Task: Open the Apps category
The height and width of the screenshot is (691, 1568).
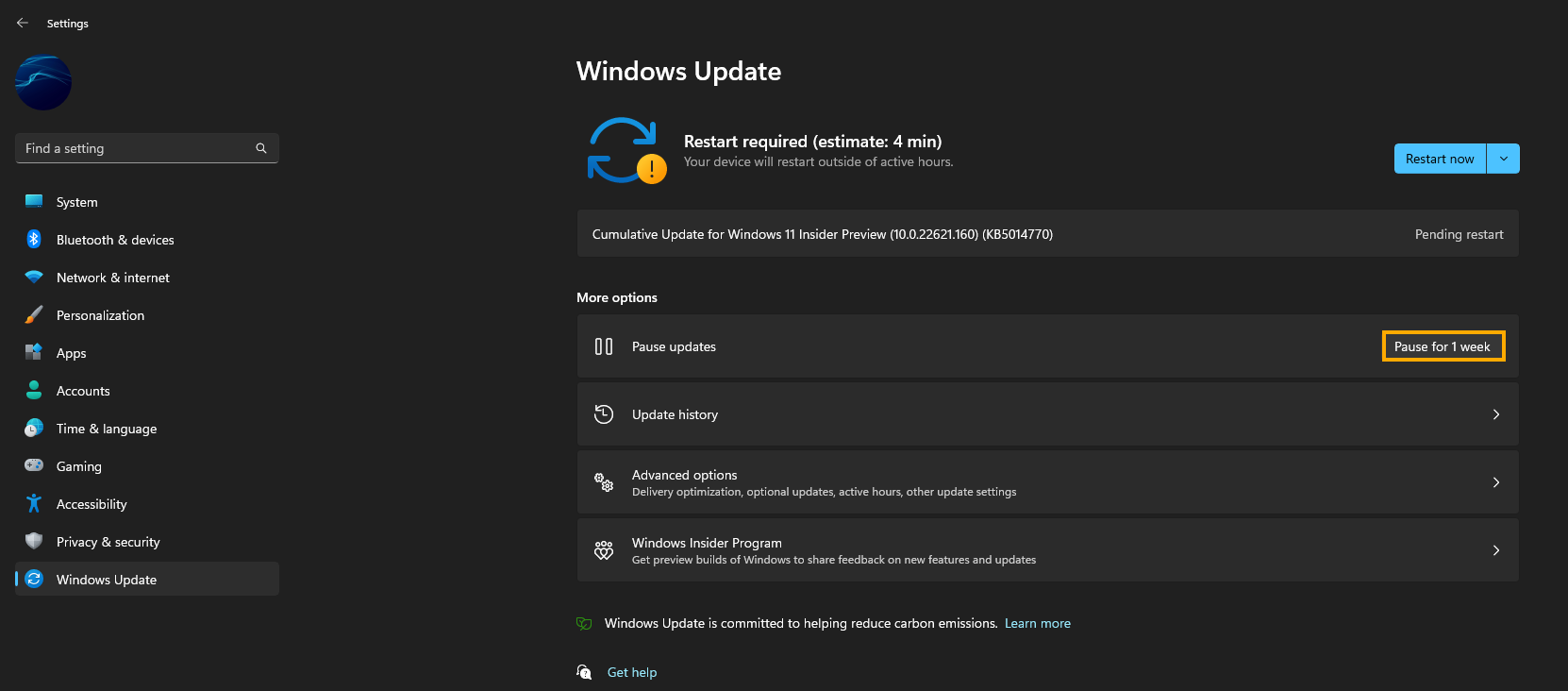Action: coord(147,353)
